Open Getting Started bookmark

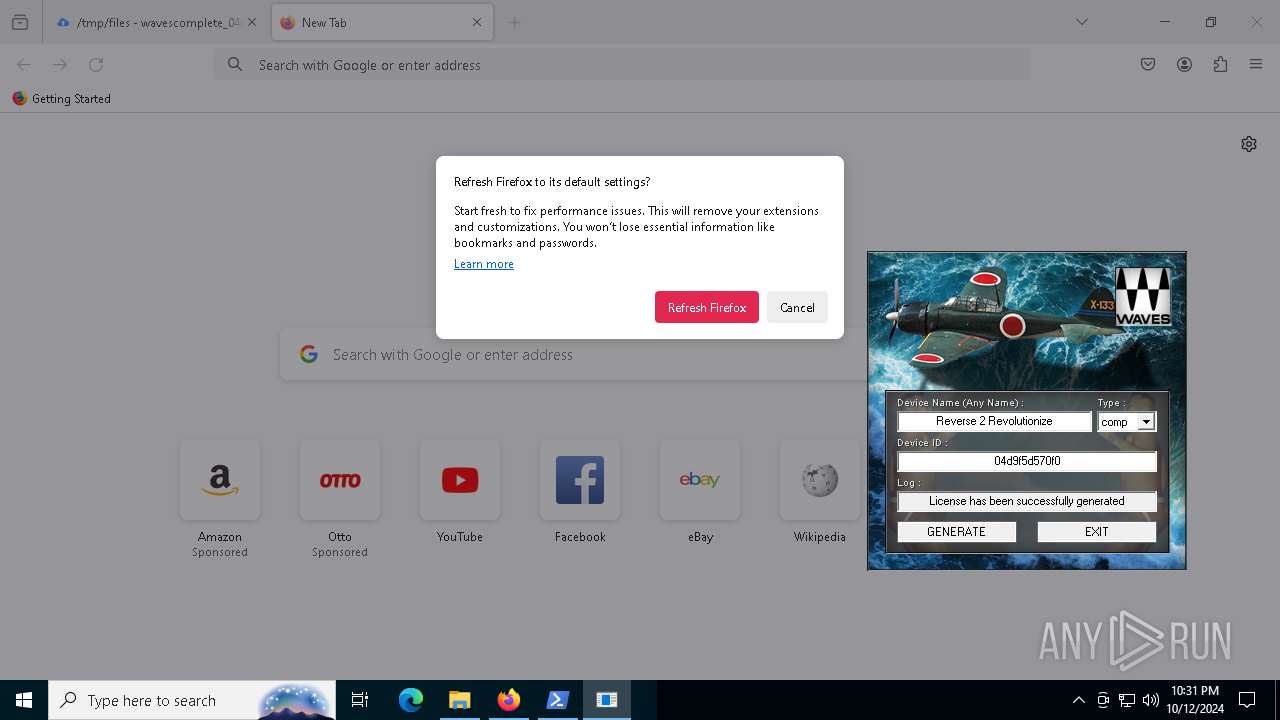(62, 99)
